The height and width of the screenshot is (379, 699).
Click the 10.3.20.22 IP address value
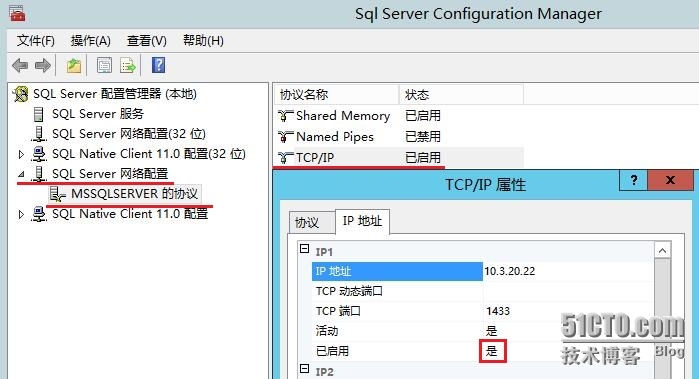coord(510,271)
